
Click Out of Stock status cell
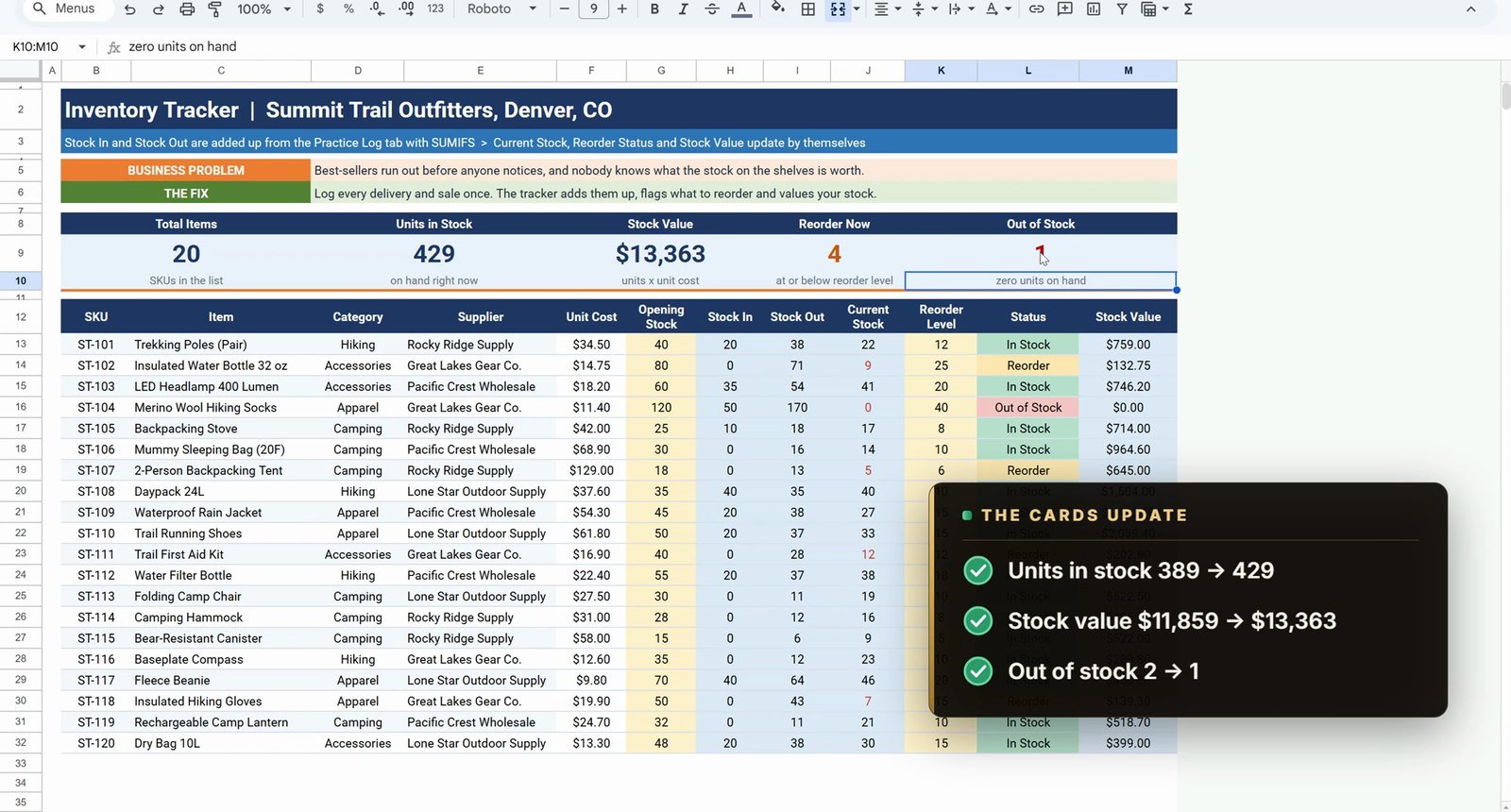[x=1027, y=407]
